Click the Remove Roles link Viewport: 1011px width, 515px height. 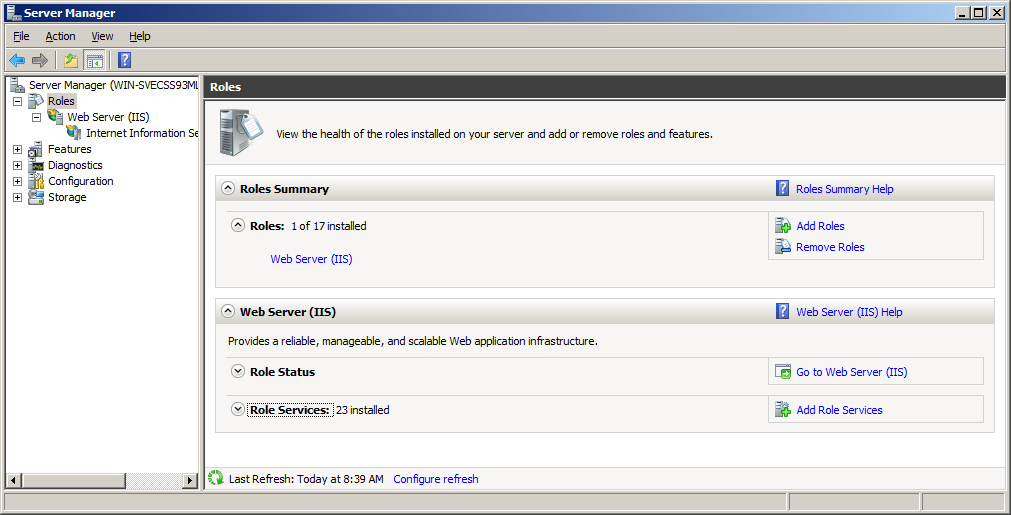(x=830, y=247)
